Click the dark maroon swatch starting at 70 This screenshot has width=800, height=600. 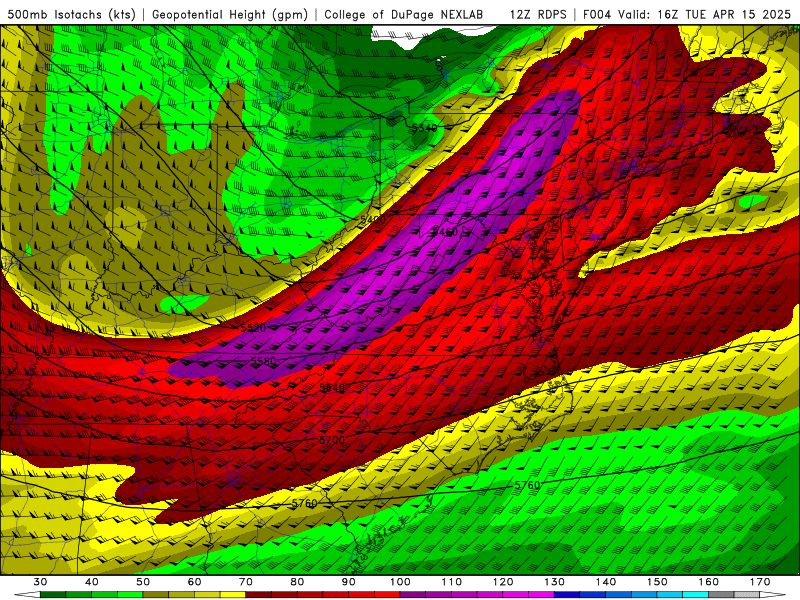[x=259, y=595]
